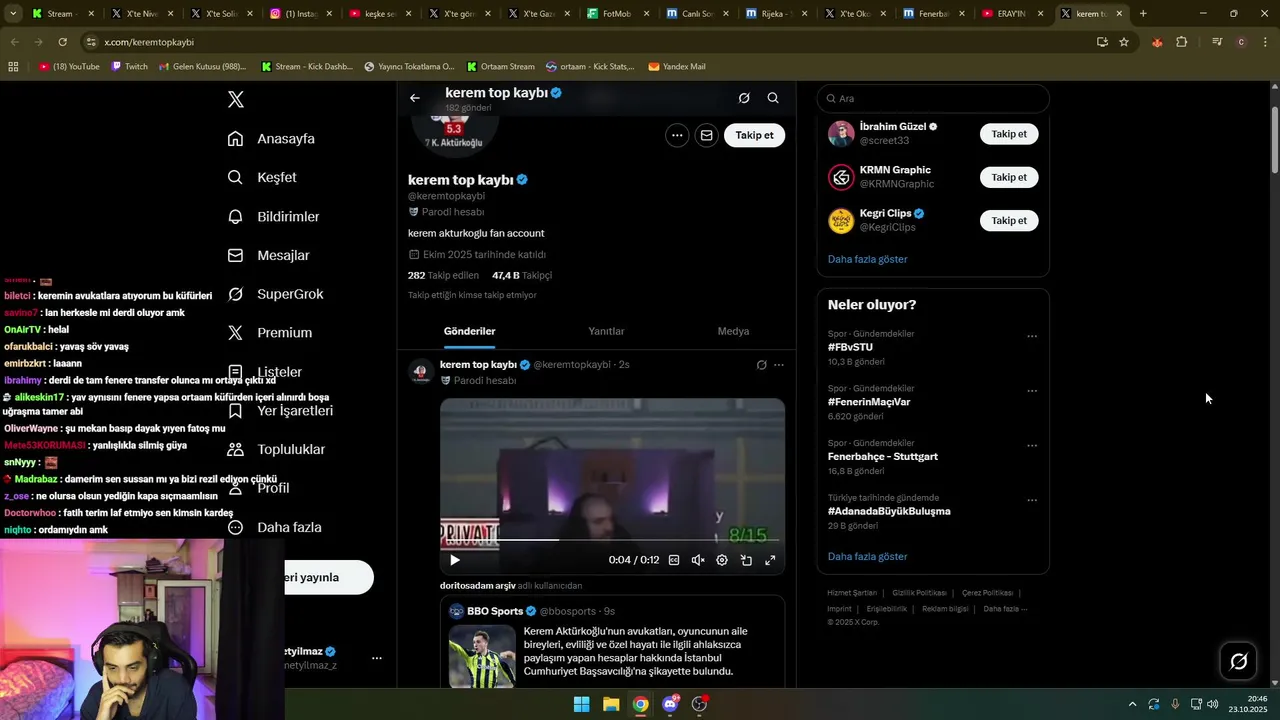Mute the video volume
The height and width of the screenshot is (720, 1280).
[x=698, y=560]
